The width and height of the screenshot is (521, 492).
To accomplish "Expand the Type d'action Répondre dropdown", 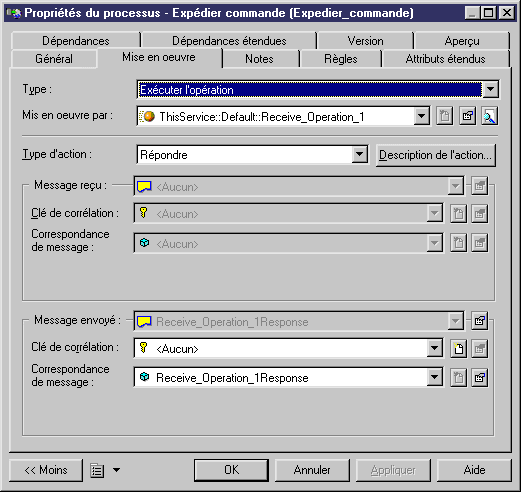I will coord(359,155).
